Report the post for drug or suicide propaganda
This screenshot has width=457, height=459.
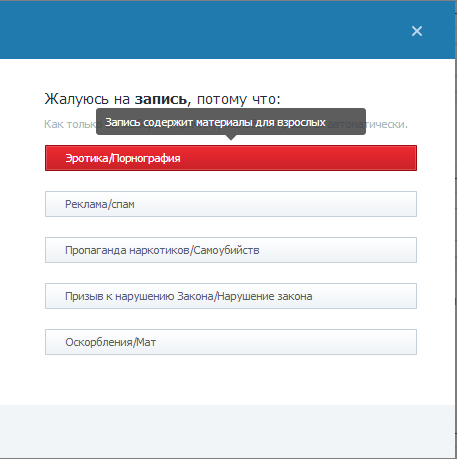click(231, 250)
